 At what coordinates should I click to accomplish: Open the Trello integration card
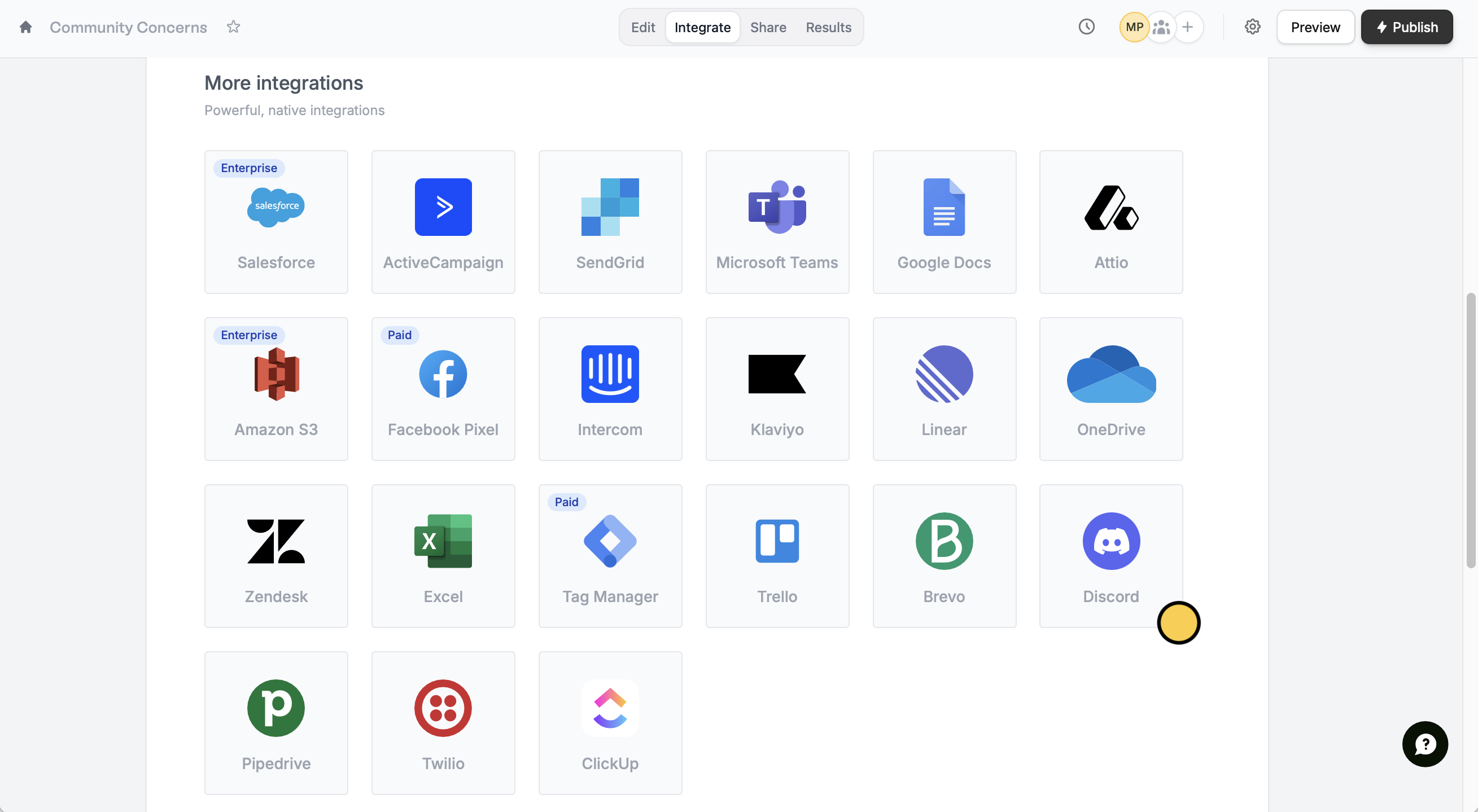click(777, 556)
